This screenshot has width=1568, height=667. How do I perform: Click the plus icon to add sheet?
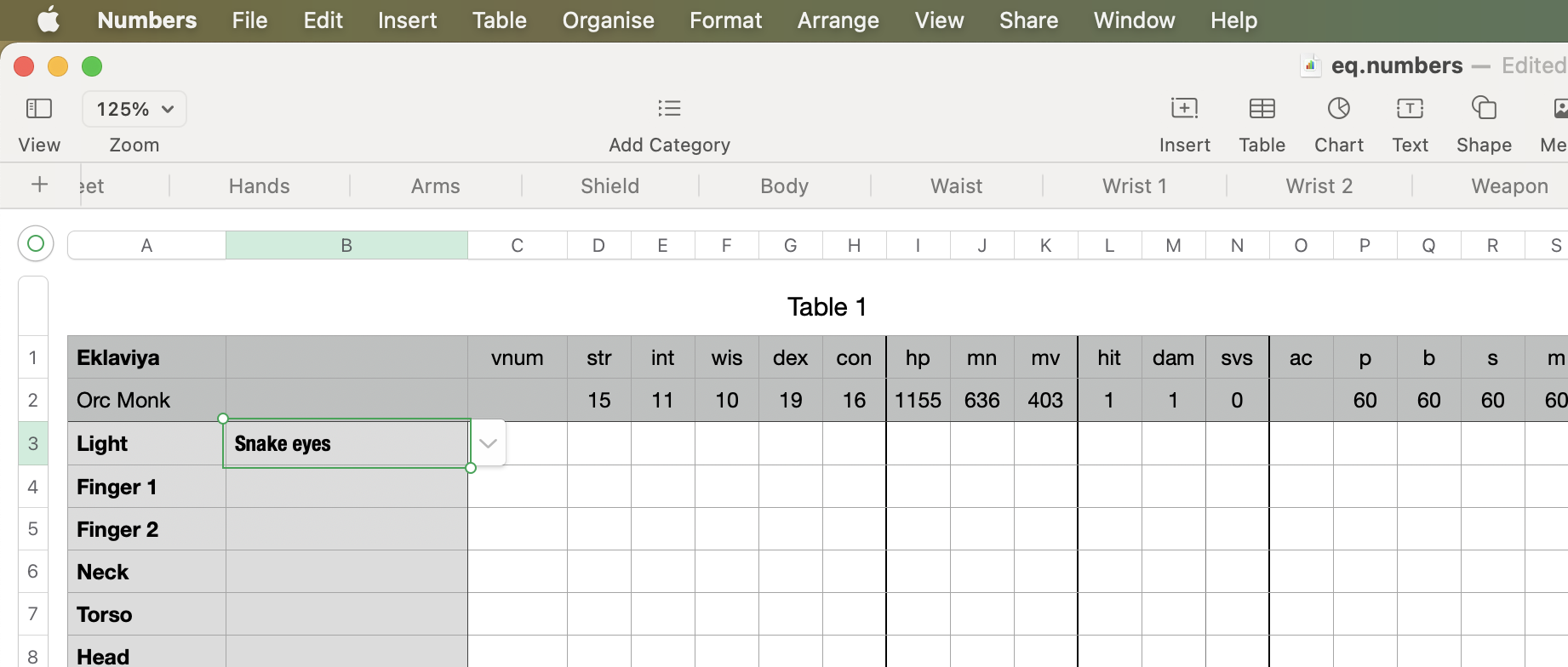39,185
